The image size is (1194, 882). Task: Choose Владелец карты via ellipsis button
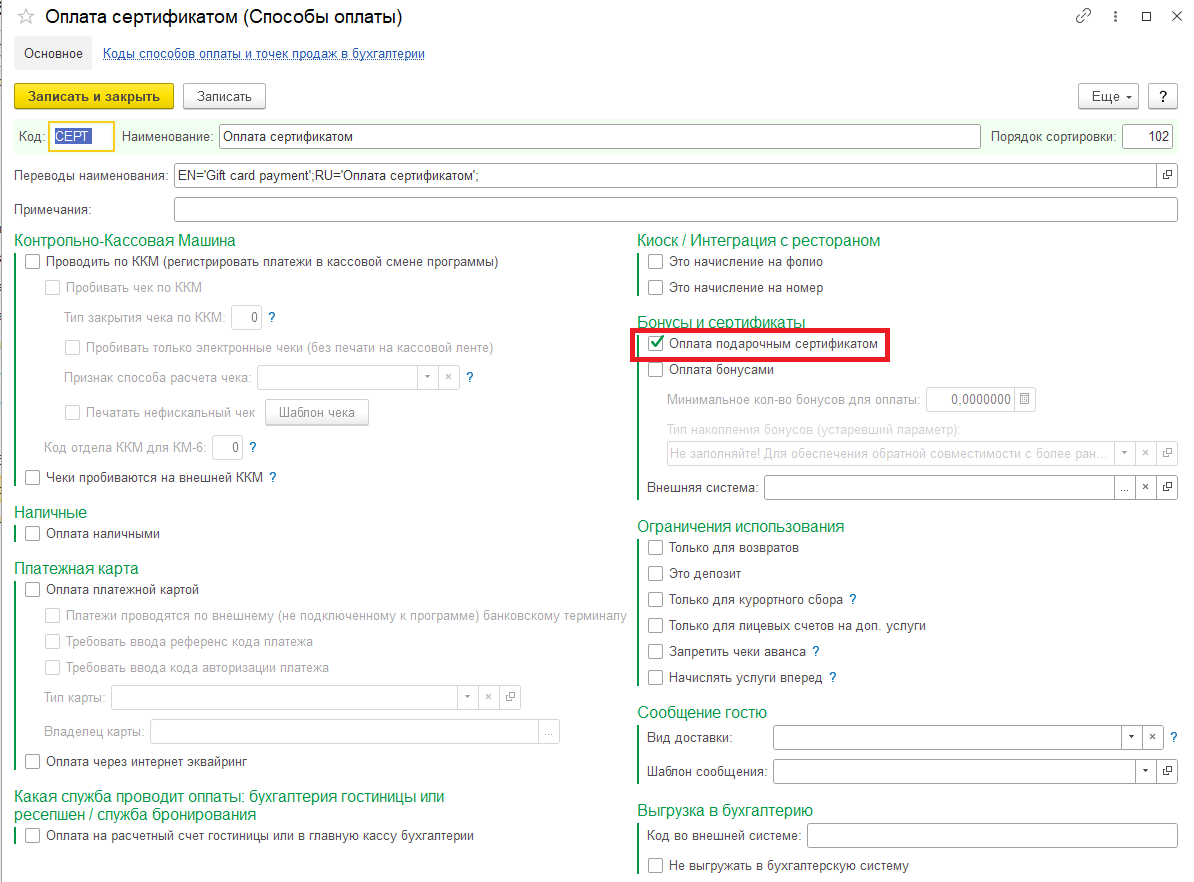[549, 732]
